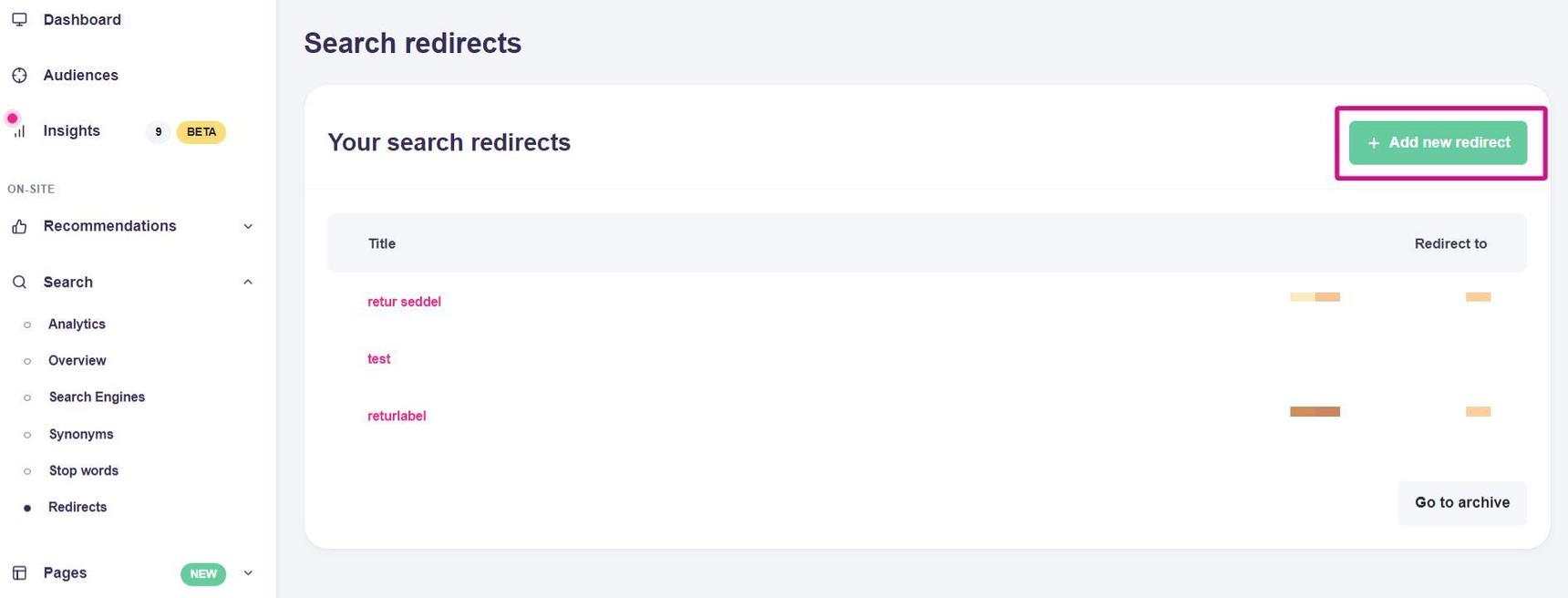Click the Dashboard monitor icon
Image resolution: width=1568 pixels, height=598 pixels.
coord(19,19)
